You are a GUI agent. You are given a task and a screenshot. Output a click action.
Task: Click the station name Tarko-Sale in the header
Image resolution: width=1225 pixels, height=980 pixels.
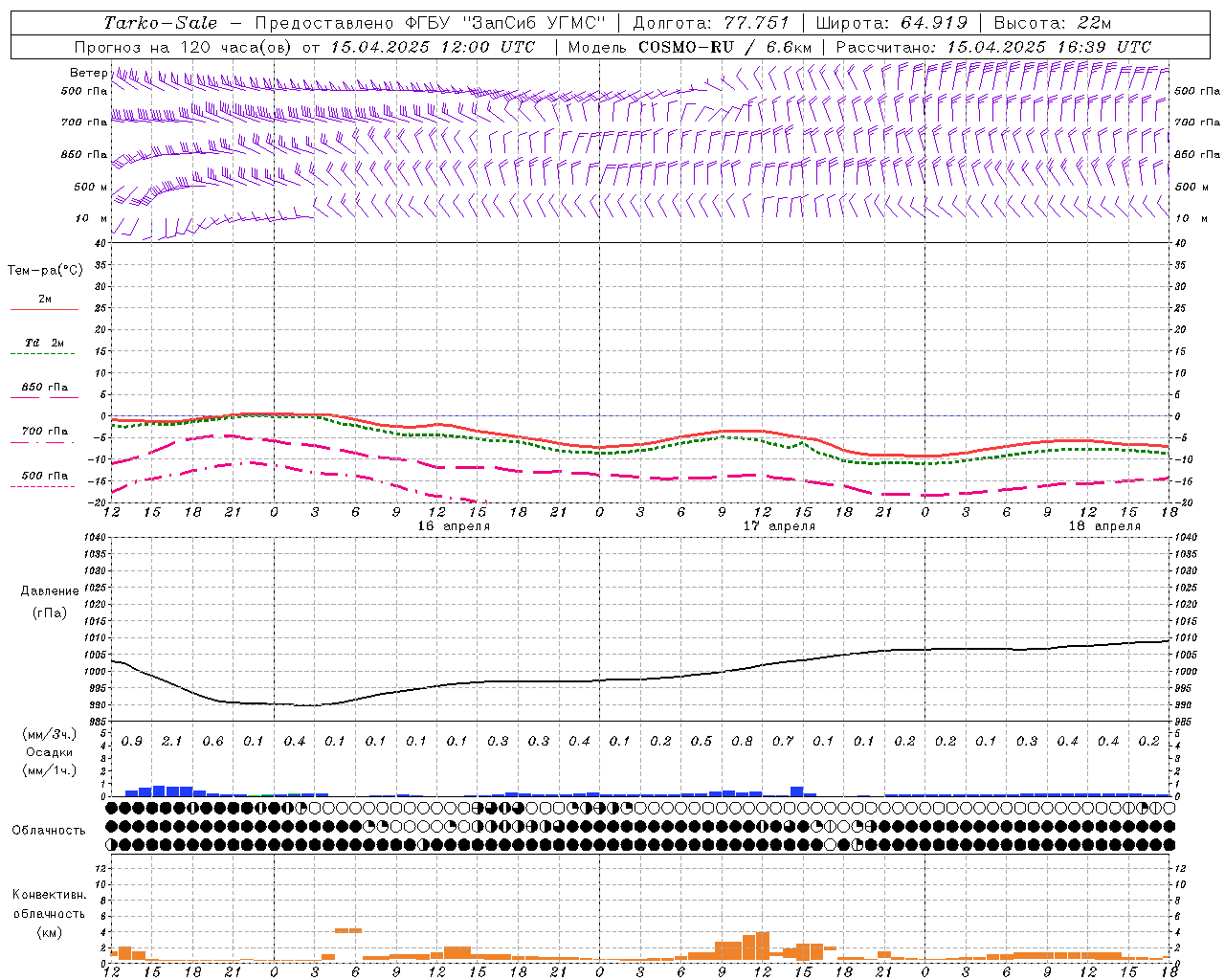[161, 23]
